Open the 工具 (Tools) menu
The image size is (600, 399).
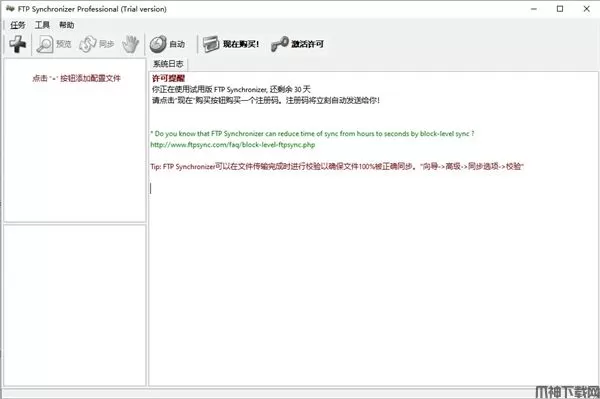point(42,25)
